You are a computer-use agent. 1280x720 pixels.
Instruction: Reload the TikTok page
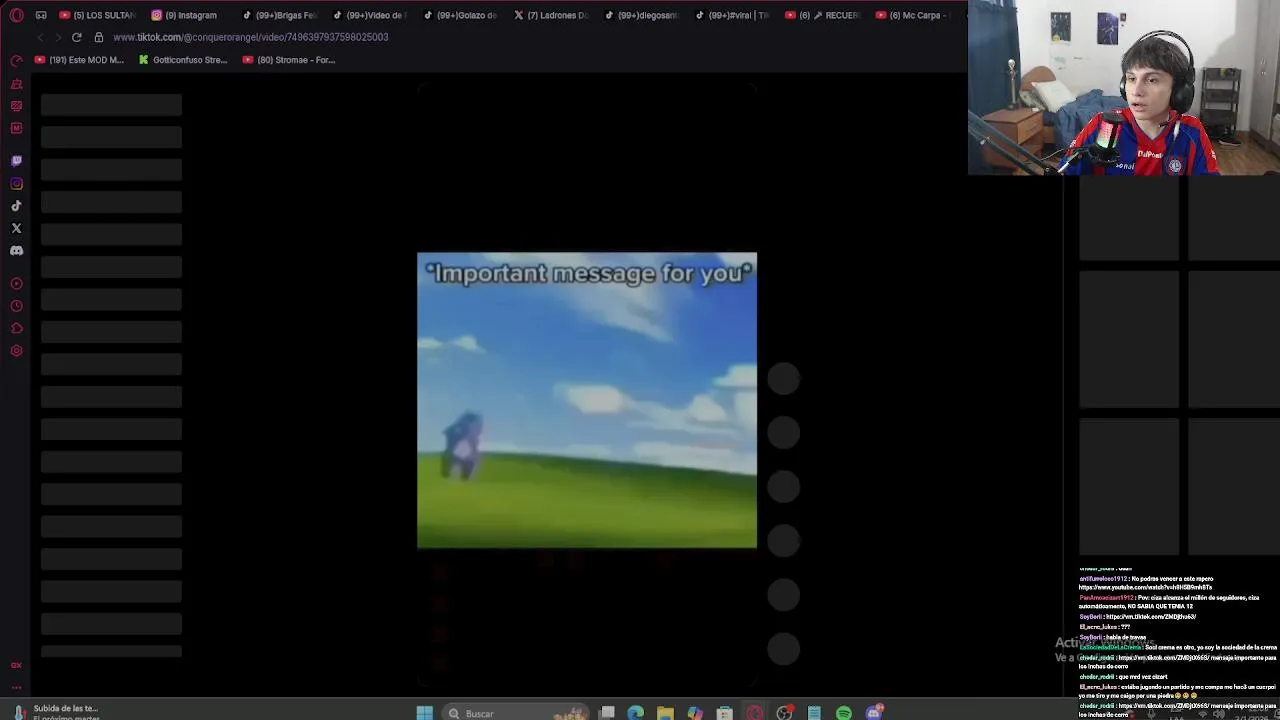76,37
